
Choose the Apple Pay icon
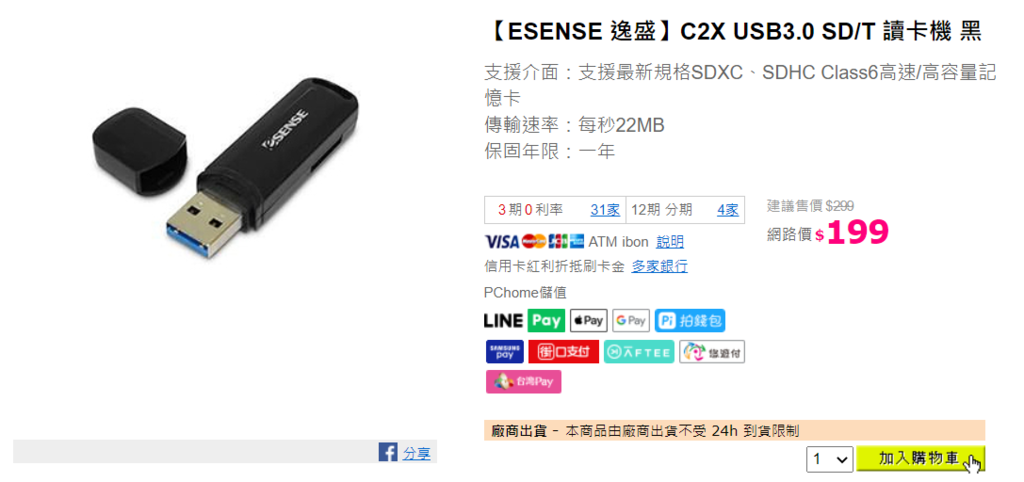coord(588,321)
